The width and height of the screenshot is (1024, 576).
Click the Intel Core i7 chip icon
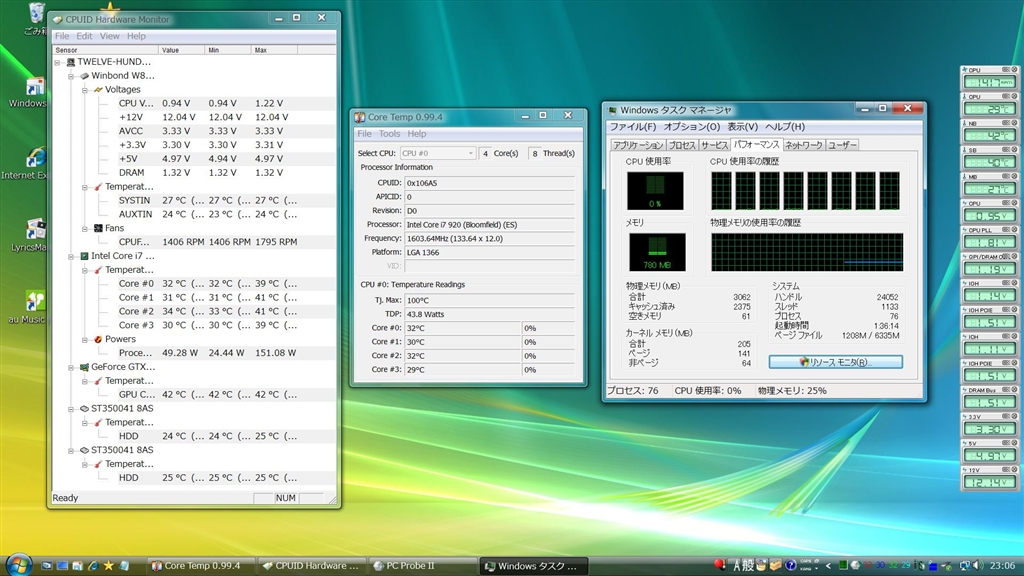85,256
